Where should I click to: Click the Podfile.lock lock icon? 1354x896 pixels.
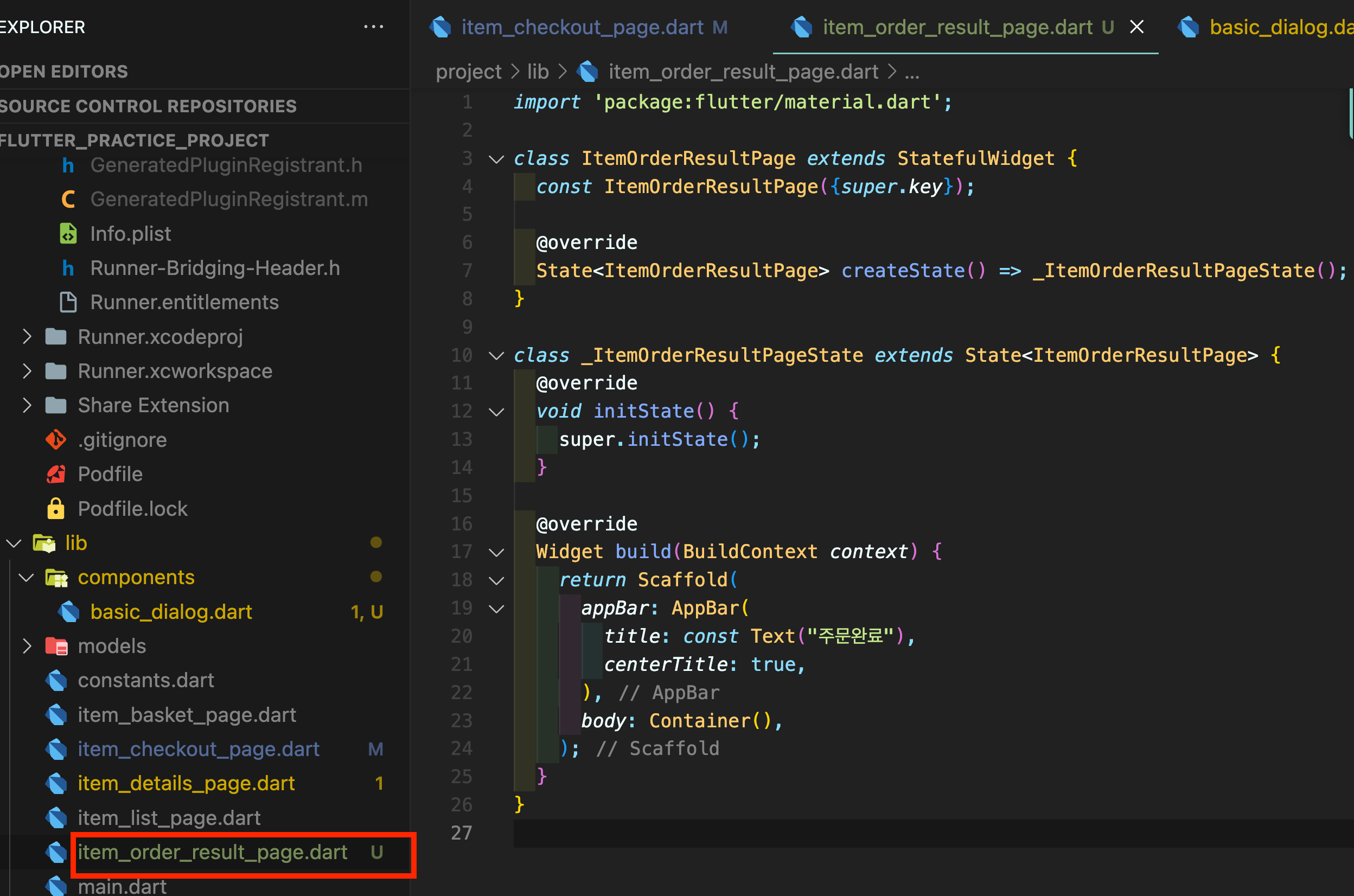55,509
